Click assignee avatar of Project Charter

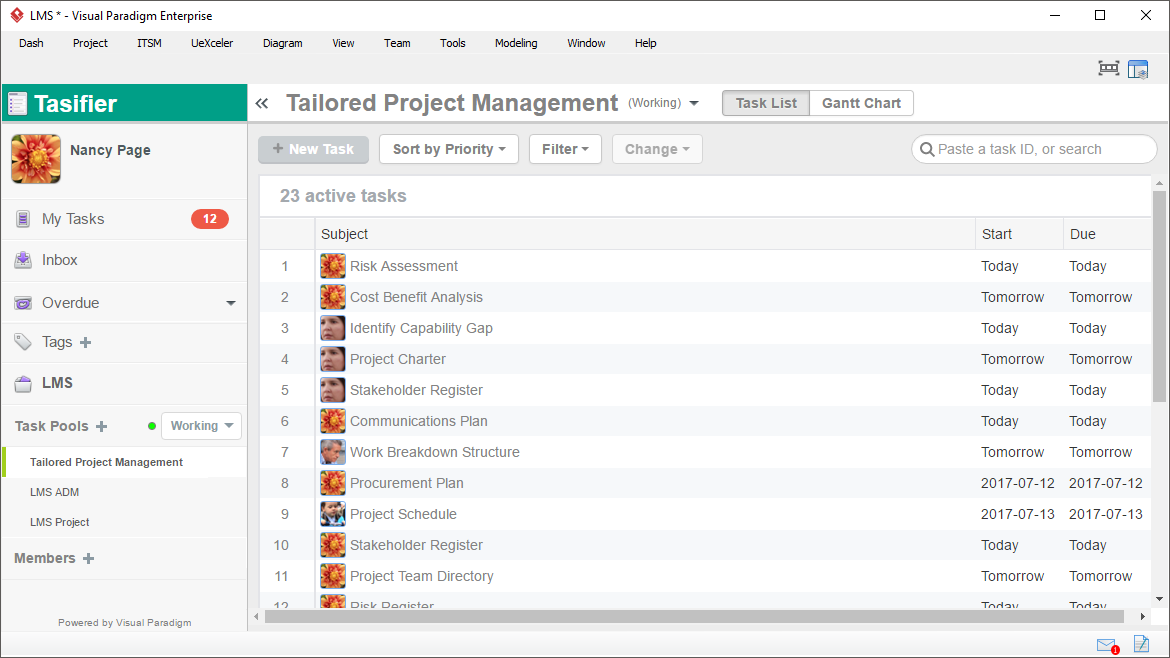333,359
